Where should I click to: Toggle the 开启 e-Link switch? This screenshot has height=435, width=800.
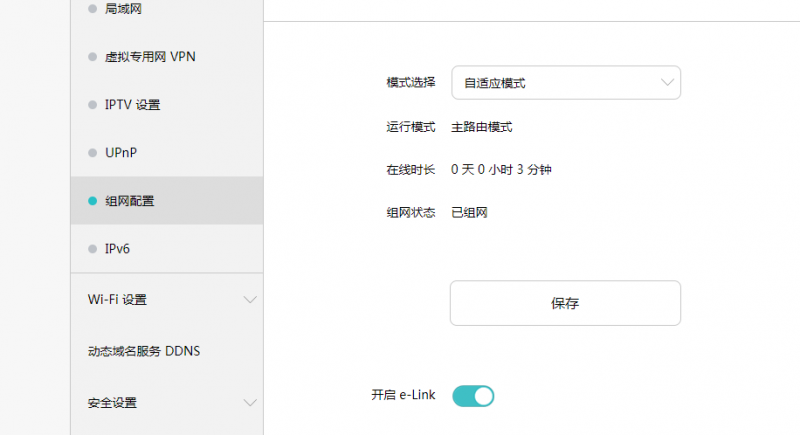click(473, 396)
